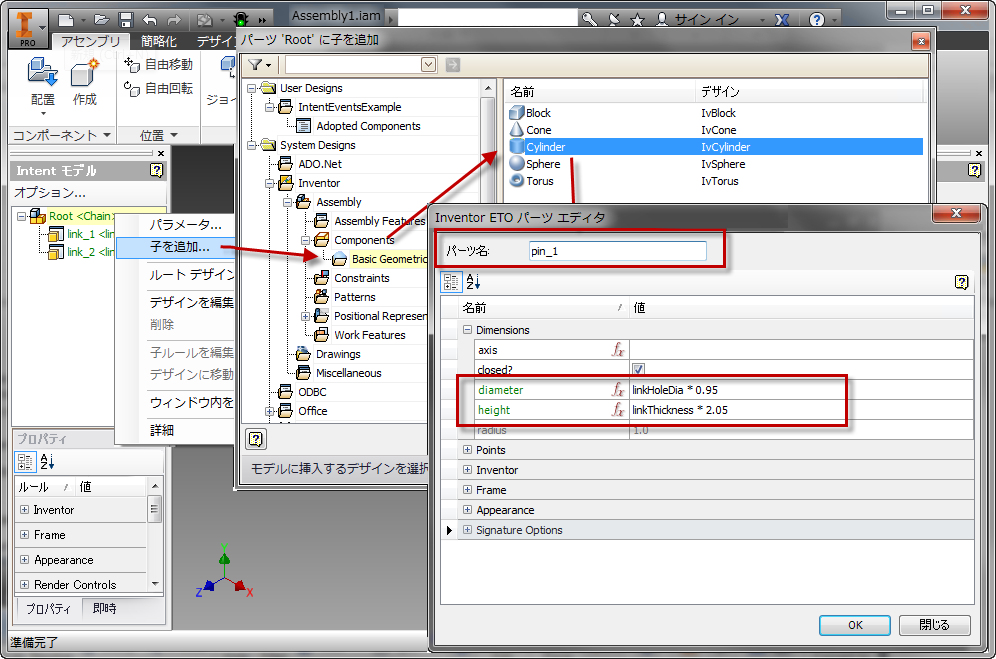
Task: Click the パーツ名 input field containing pin_1
Action: pos(617,251)
